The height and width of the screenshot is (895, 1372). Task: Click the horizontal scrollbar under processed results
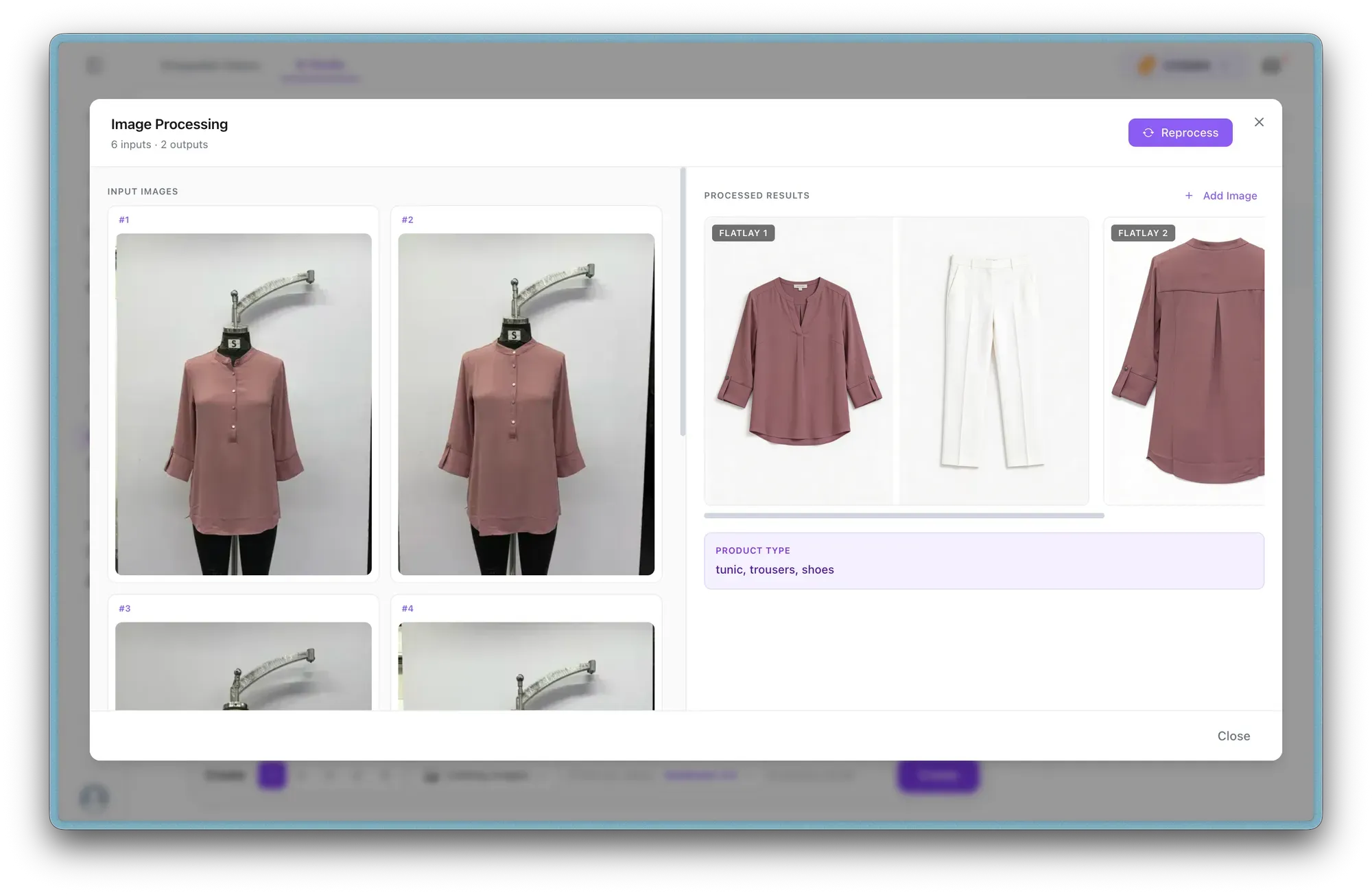(903, 515)
